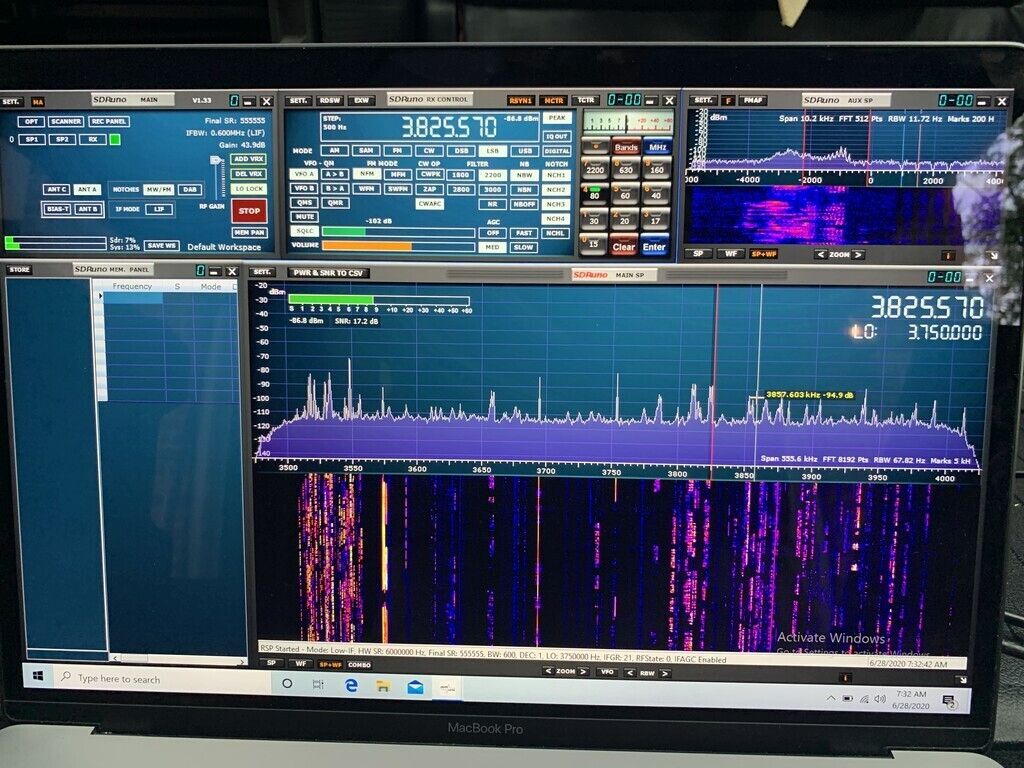Image resolution: width=1024 pixels, height=768 pixels.
Task: Open Task View on the taskbar
Action: click(x=318, y=685)
